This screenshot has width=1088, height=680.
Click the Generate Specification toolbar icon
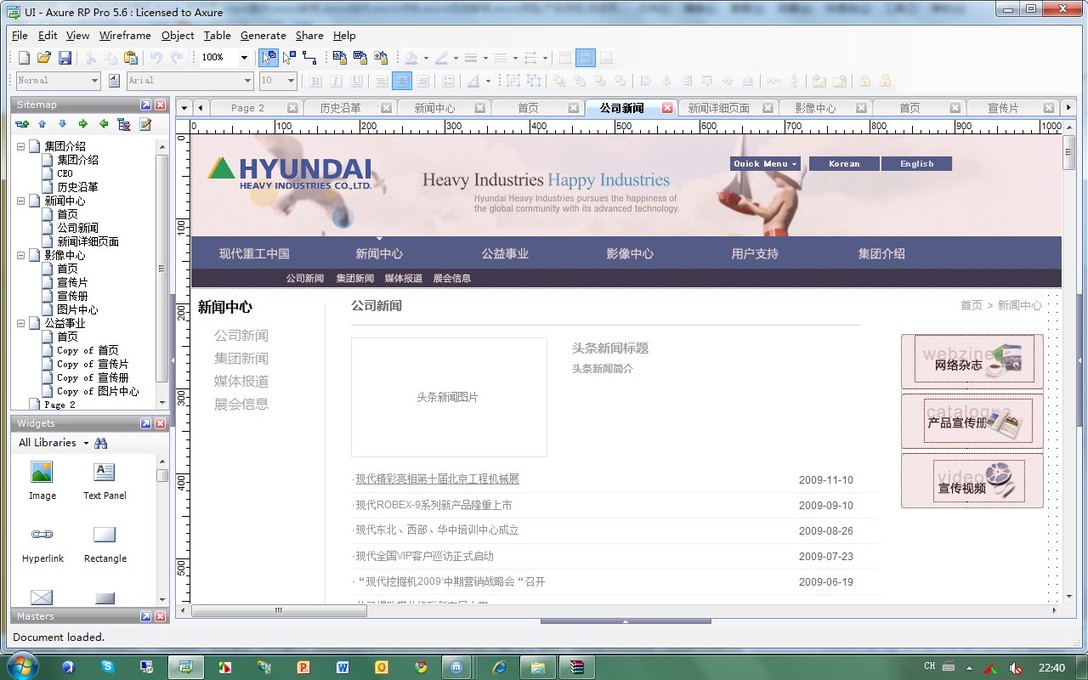[x=381, y=58]
